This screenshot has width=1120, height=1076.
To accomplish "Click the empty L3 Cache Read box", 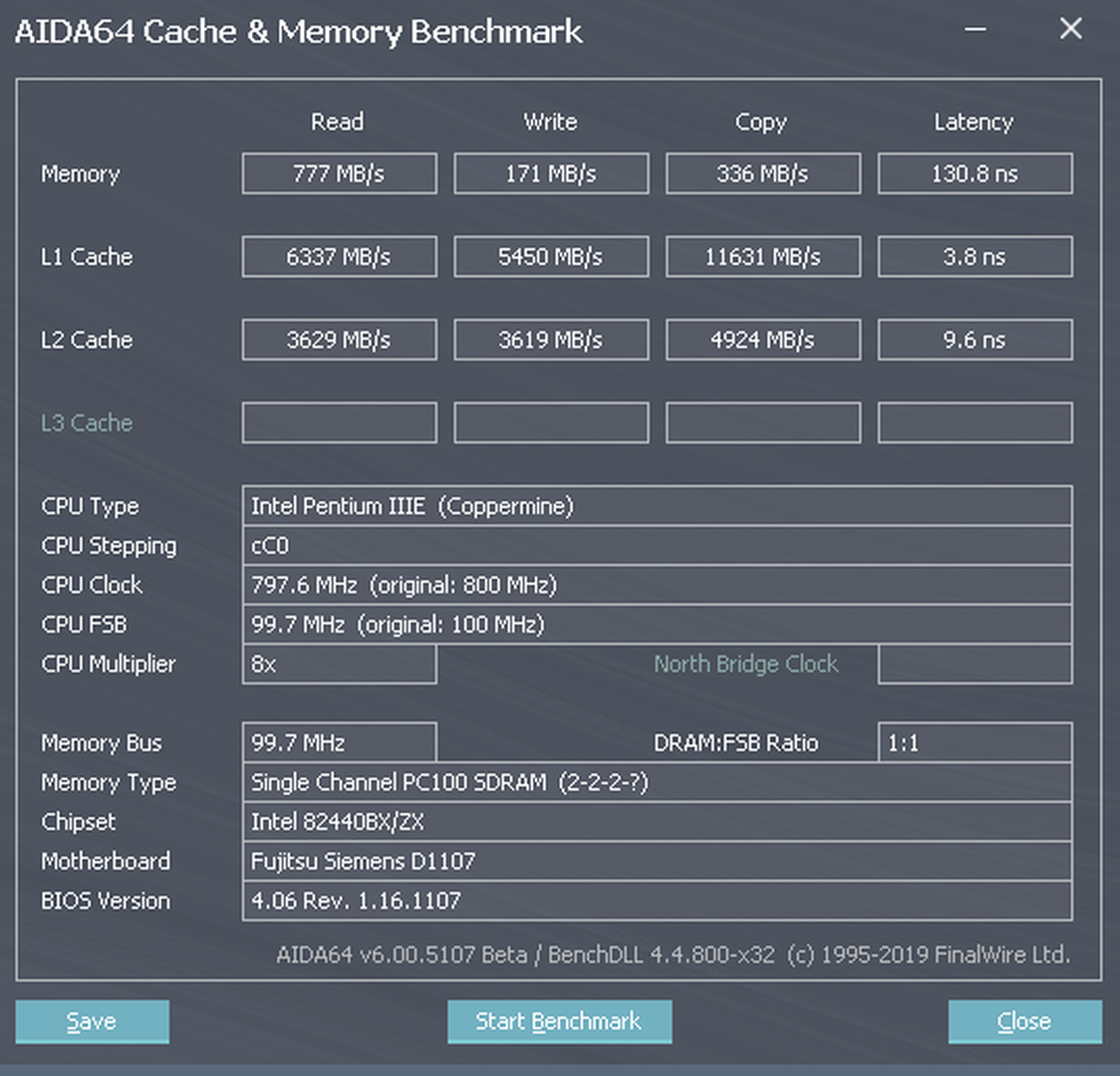I will pyautogui.click(x=339, y=422).
